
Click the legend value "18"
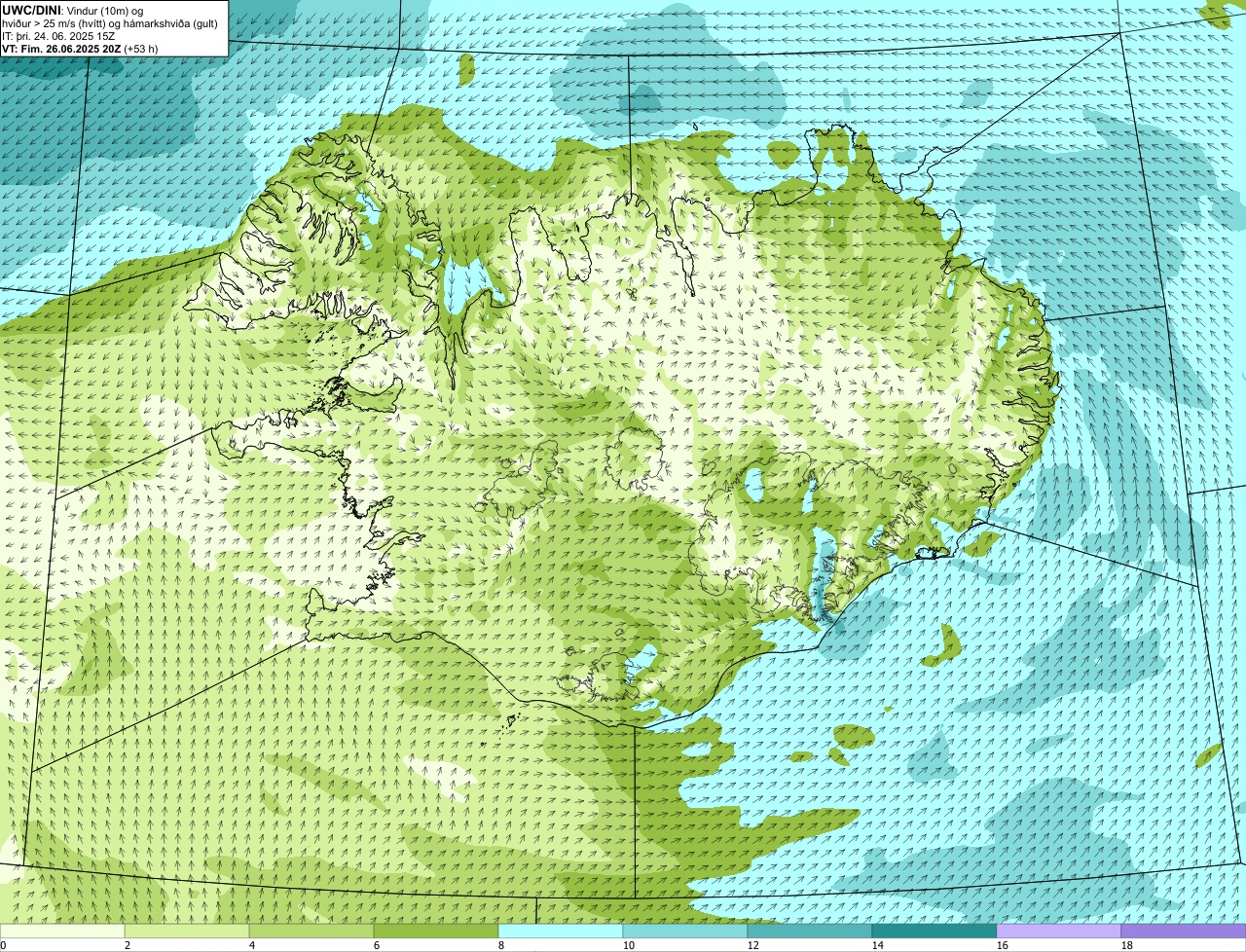point(1127,945)
